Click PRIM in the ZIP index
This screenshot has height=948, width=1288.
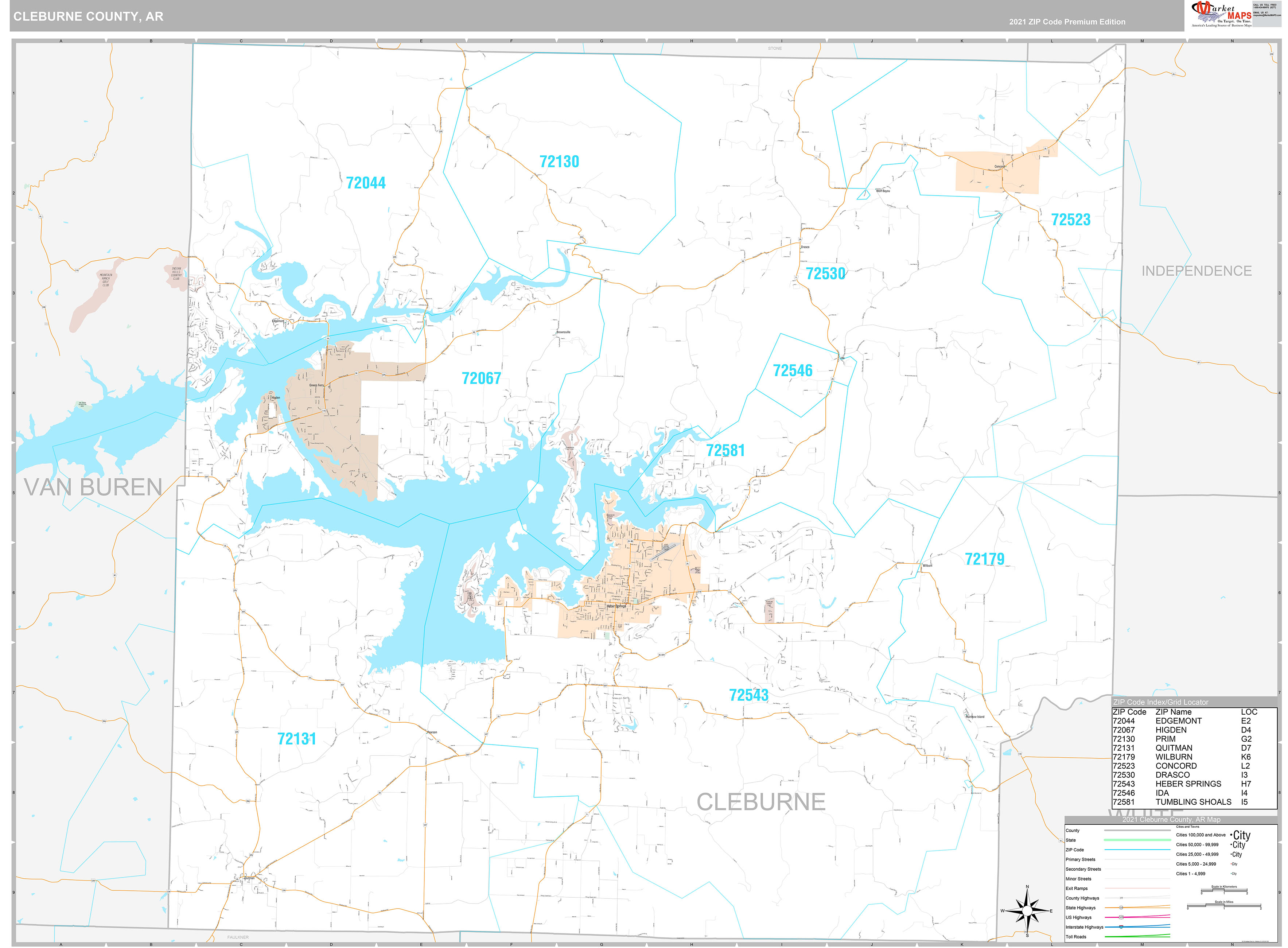(1165, 739)
